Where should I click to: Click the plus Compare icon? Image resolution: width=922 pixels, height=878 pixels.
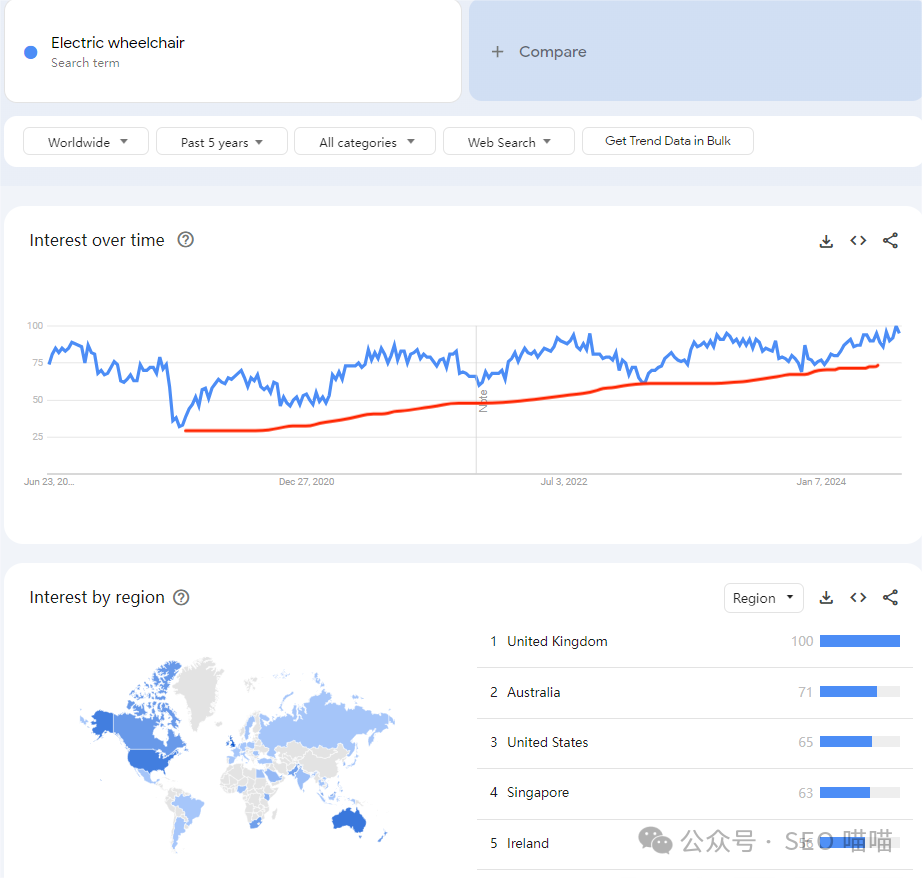coord(498,52)
